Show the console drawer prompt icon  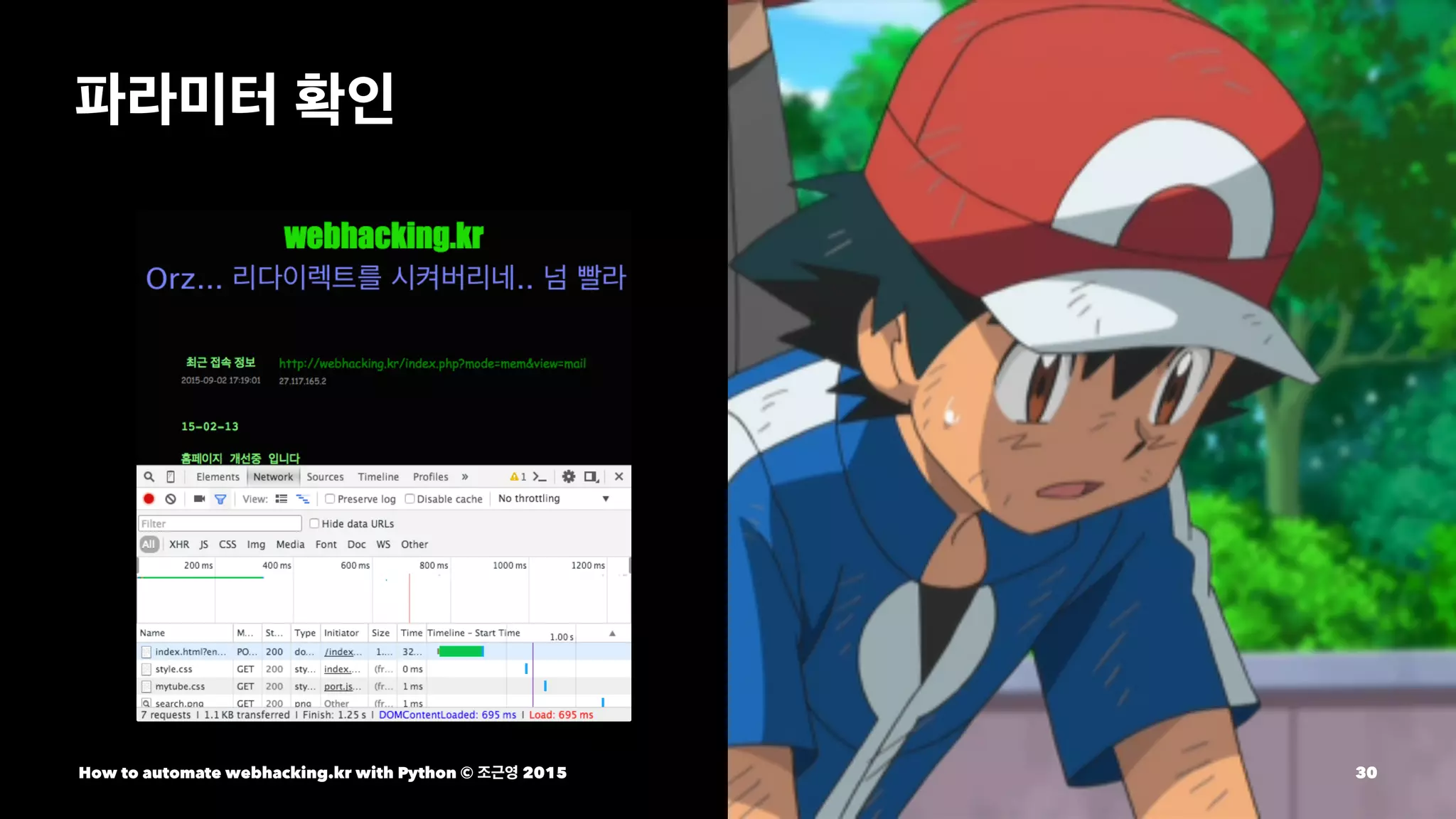[x=540, y=476]
